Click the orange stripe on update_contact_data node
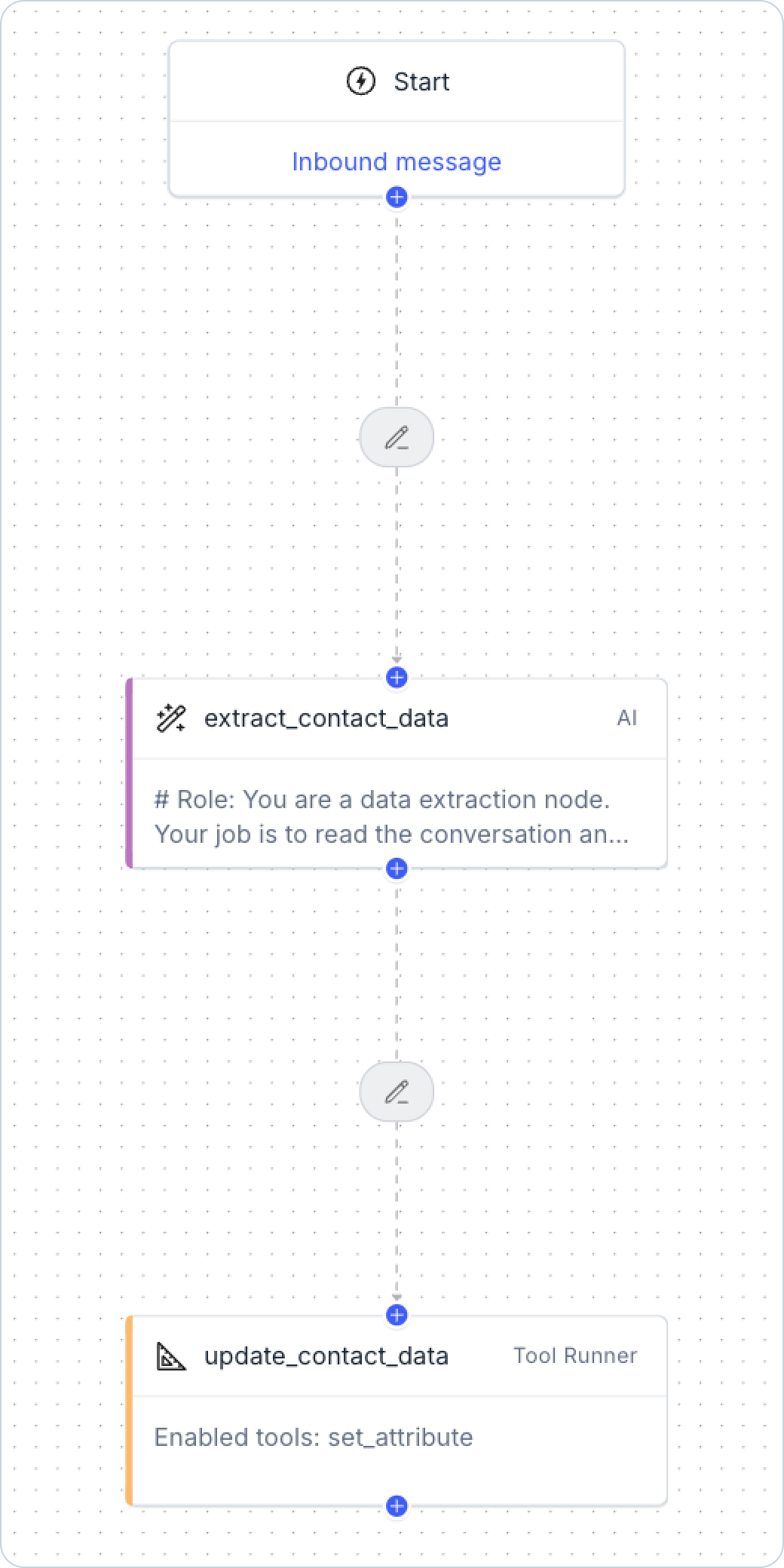Image resolution: width=784 pixels, height=1568 pixels. (129, 1410)
